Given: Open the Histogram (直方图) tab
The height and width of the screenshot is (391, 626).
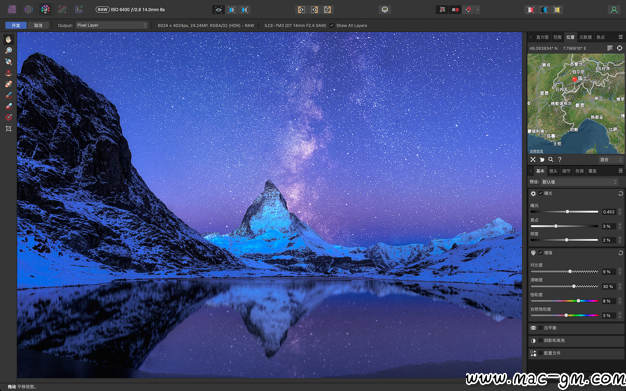Looking at the screenshot, I should pos(542,37).
